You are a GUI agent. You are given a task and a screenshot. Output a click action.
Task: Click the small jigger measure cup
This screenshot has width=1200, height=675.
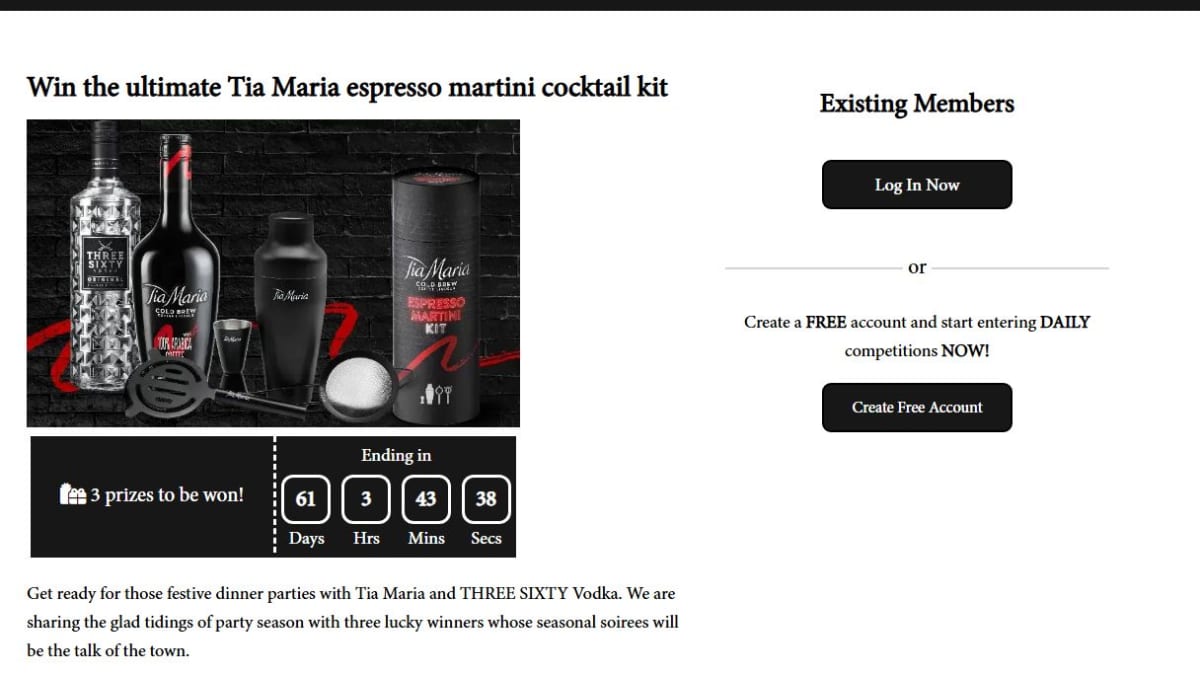coord(232,345)
